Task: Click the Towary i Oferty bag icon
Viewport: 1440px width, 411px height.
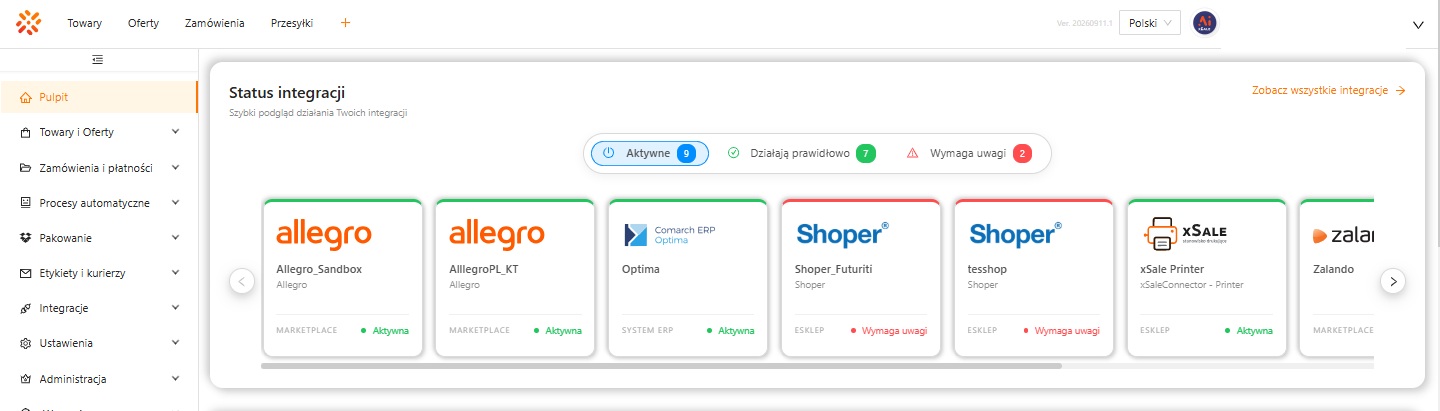Action: pos(26,132)
